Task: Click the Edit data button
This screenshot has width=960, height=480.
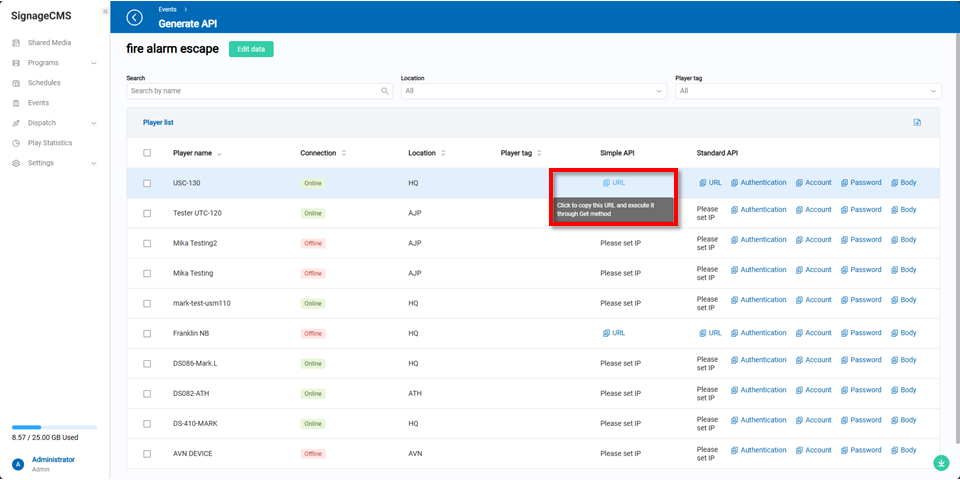Action: pos(251,49)
